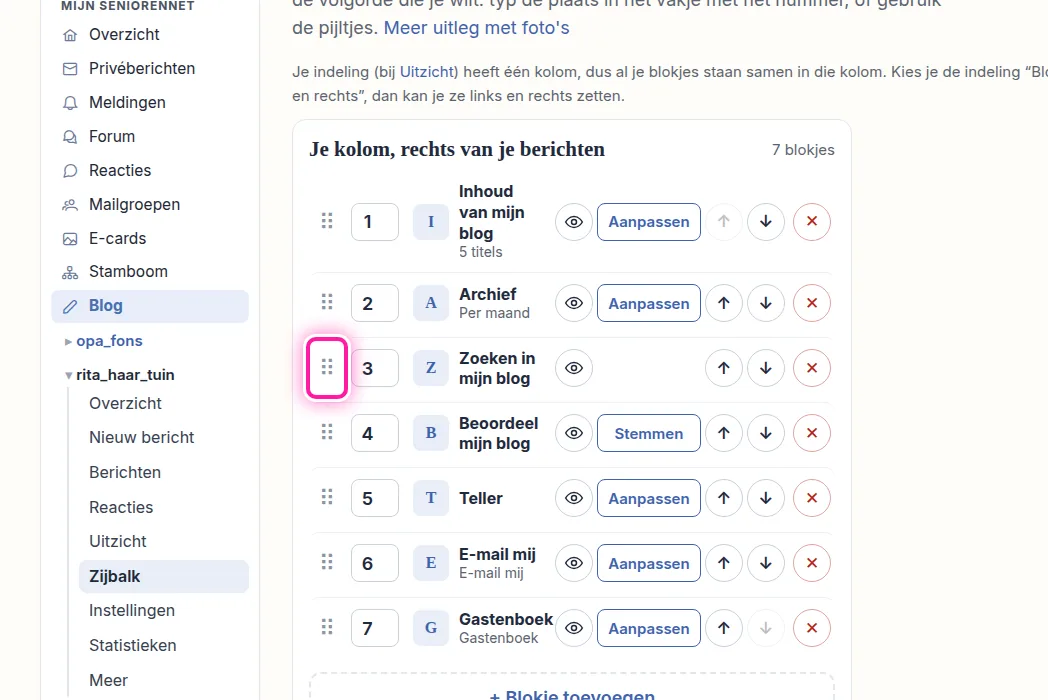Click the drag handle of Inhoud van mijn blog
Viewport: 1048px width, 700px height.
327,221
